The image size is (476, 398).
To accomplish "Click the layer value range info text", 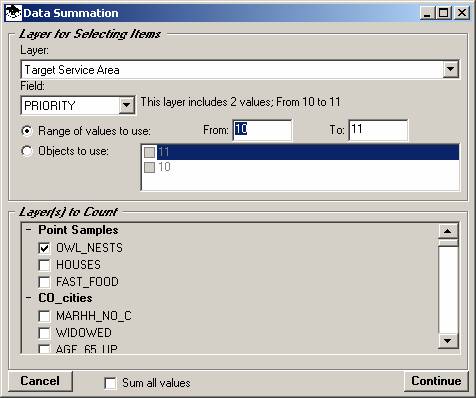I will [x=240, y=102].
